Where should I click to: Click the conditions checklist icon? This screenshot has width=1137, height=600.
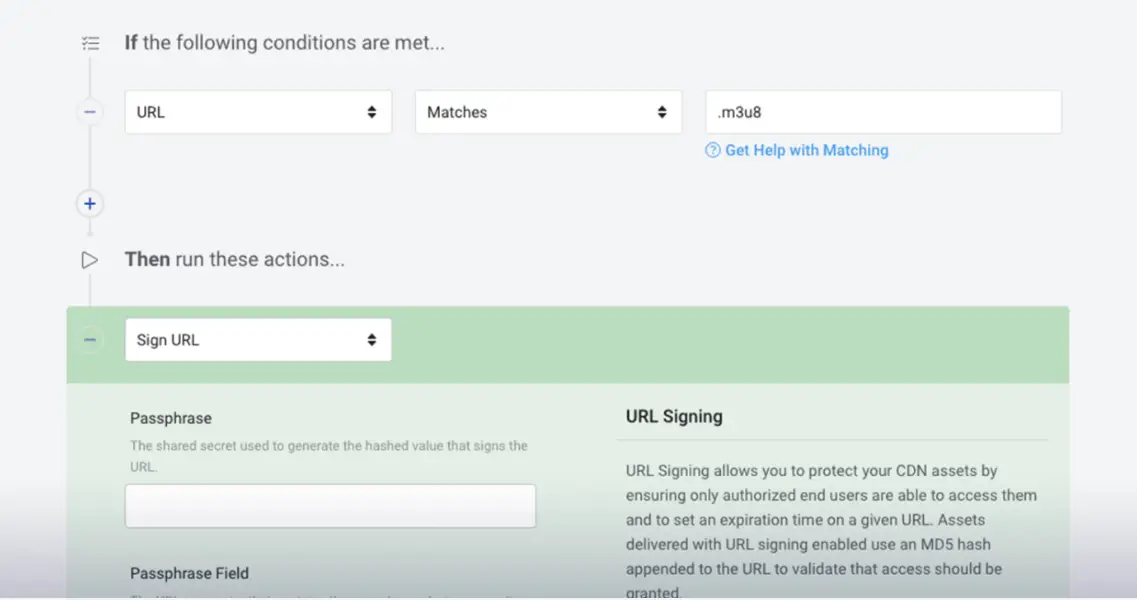[91, 44]
